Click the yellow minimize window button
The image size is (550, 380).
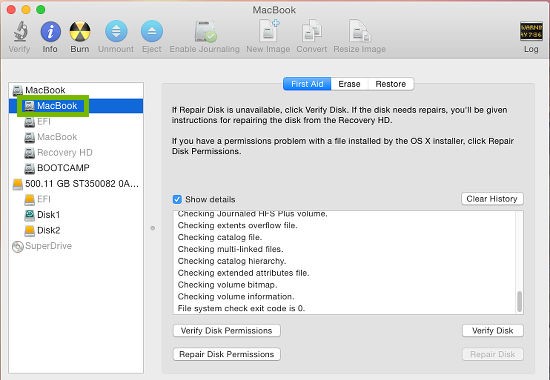26,9
